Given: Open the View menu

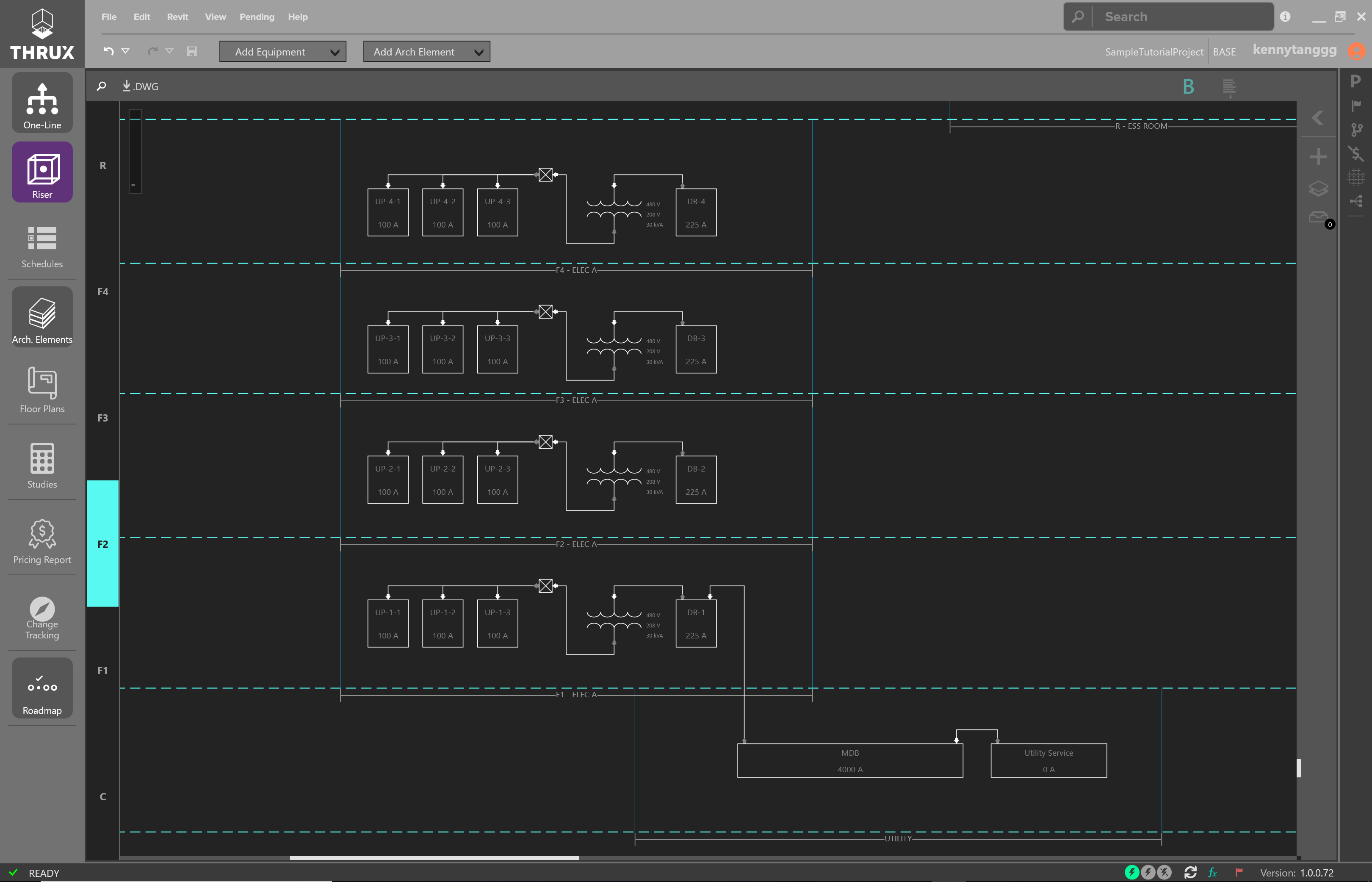Looking at the screenshot, I should click(215, 17).
